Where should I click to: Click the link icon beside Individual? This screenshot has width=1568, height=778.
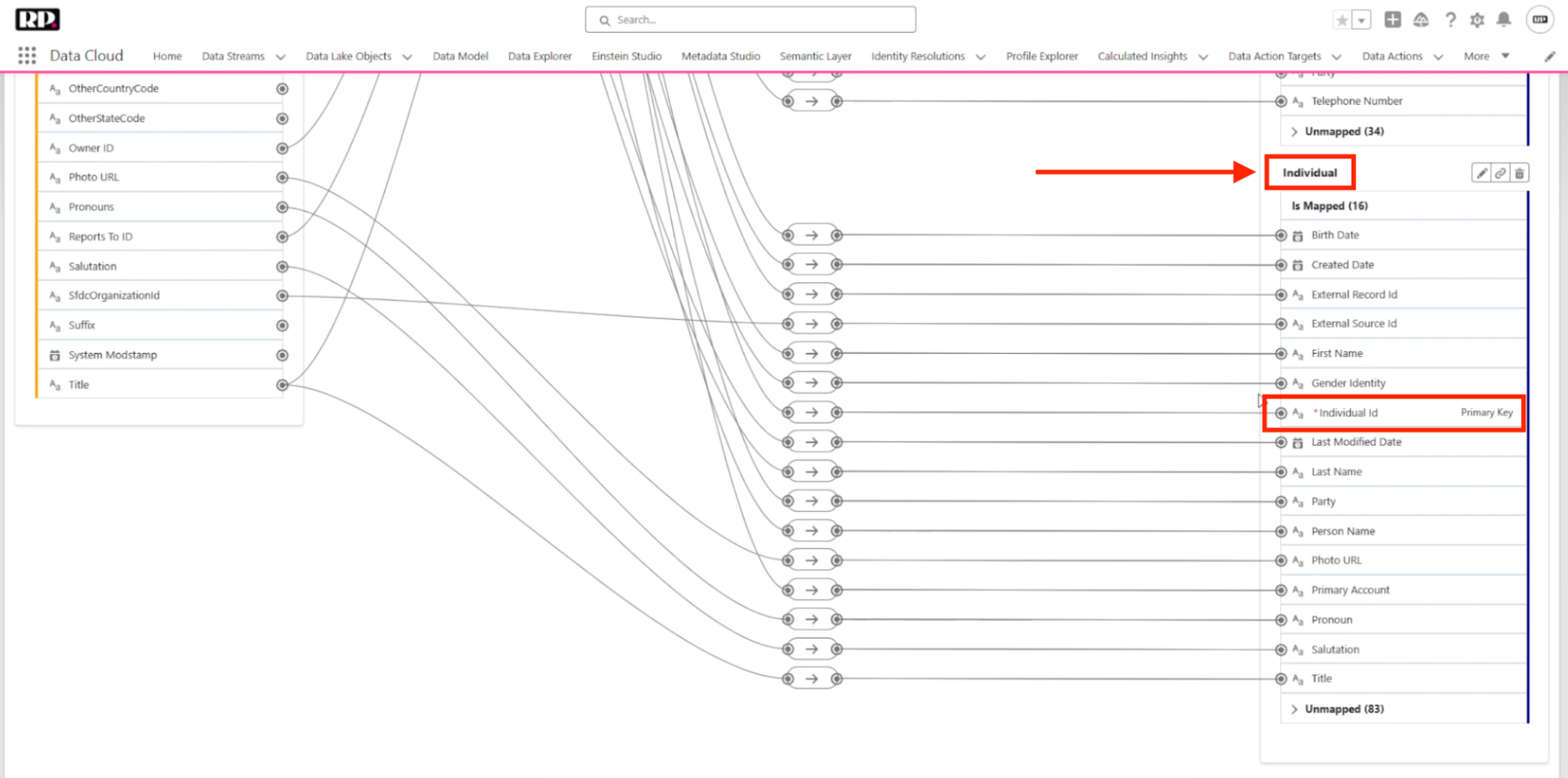[1500, 173]
